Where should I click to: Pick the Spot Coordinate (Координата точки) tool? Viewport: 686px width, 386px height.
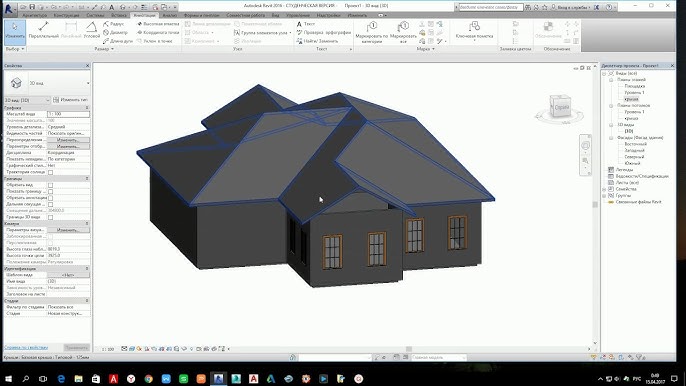click(x=158, y=32)
